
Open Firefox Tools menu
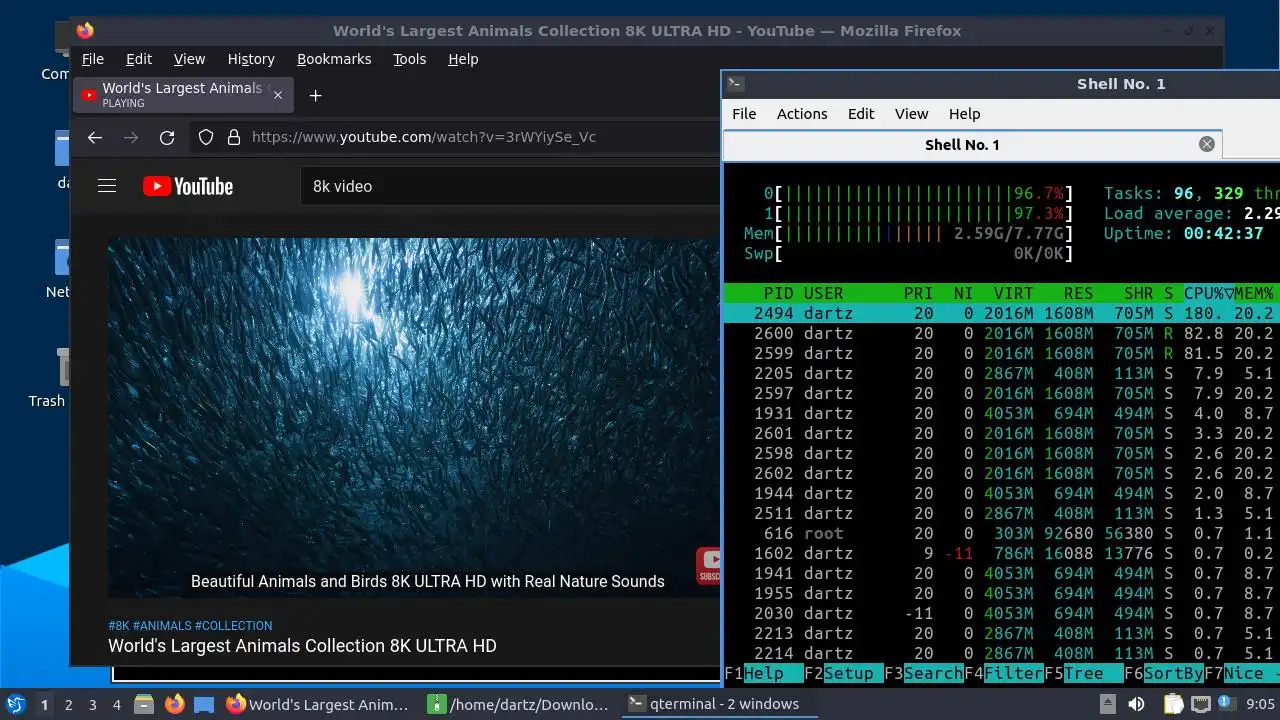pyautogui.click(x=409, y=59)
